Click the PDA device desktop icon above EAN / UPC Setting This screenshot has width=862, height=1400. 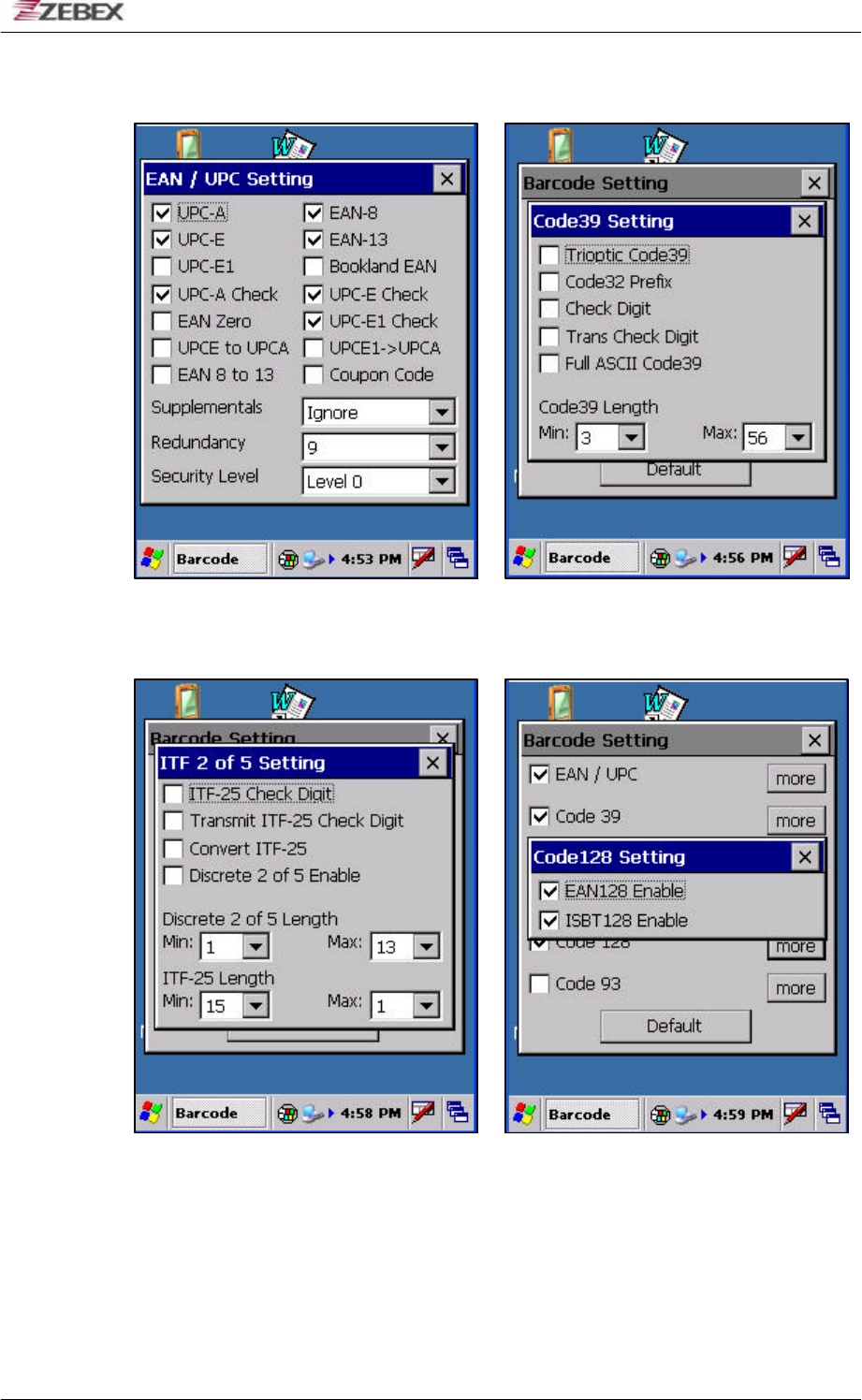[188, 144]
